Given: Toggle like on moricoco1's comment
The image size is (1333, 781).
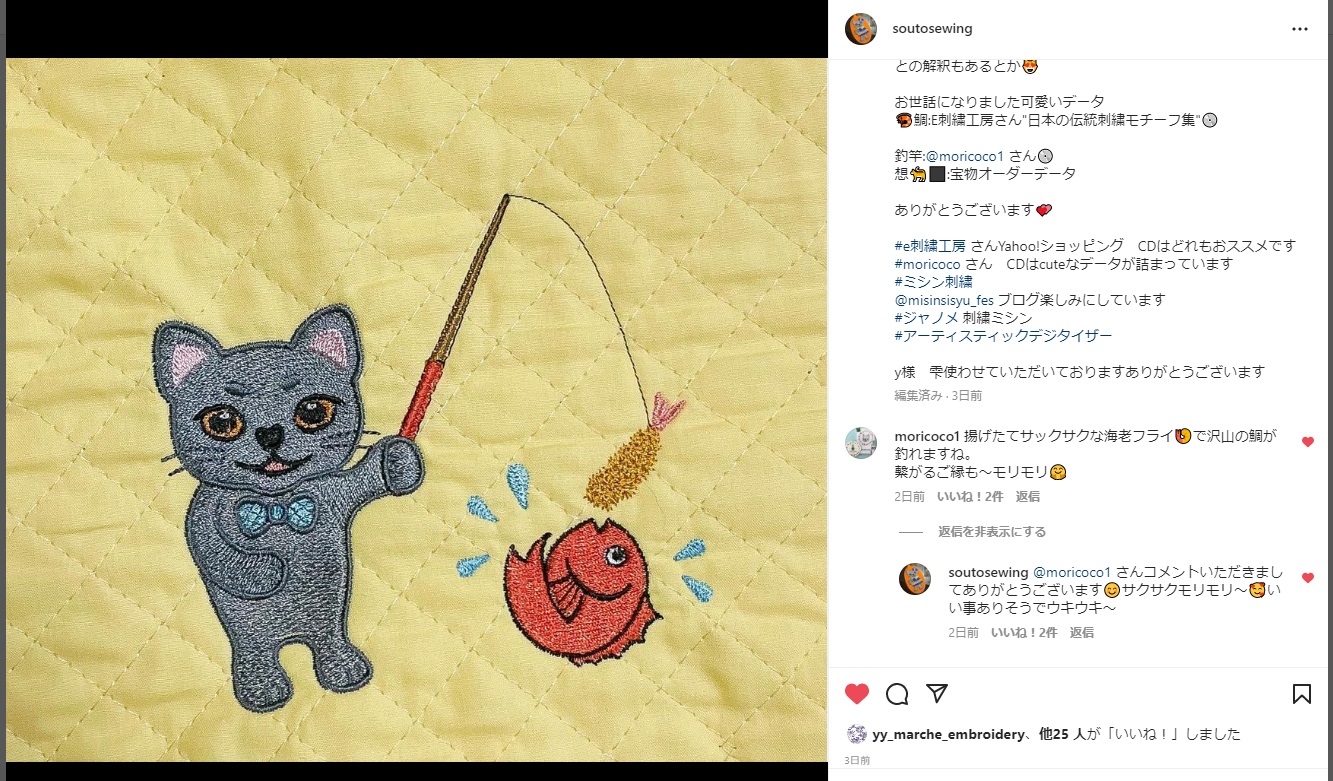Looking at the screenshot, I should click(1307, 442).
